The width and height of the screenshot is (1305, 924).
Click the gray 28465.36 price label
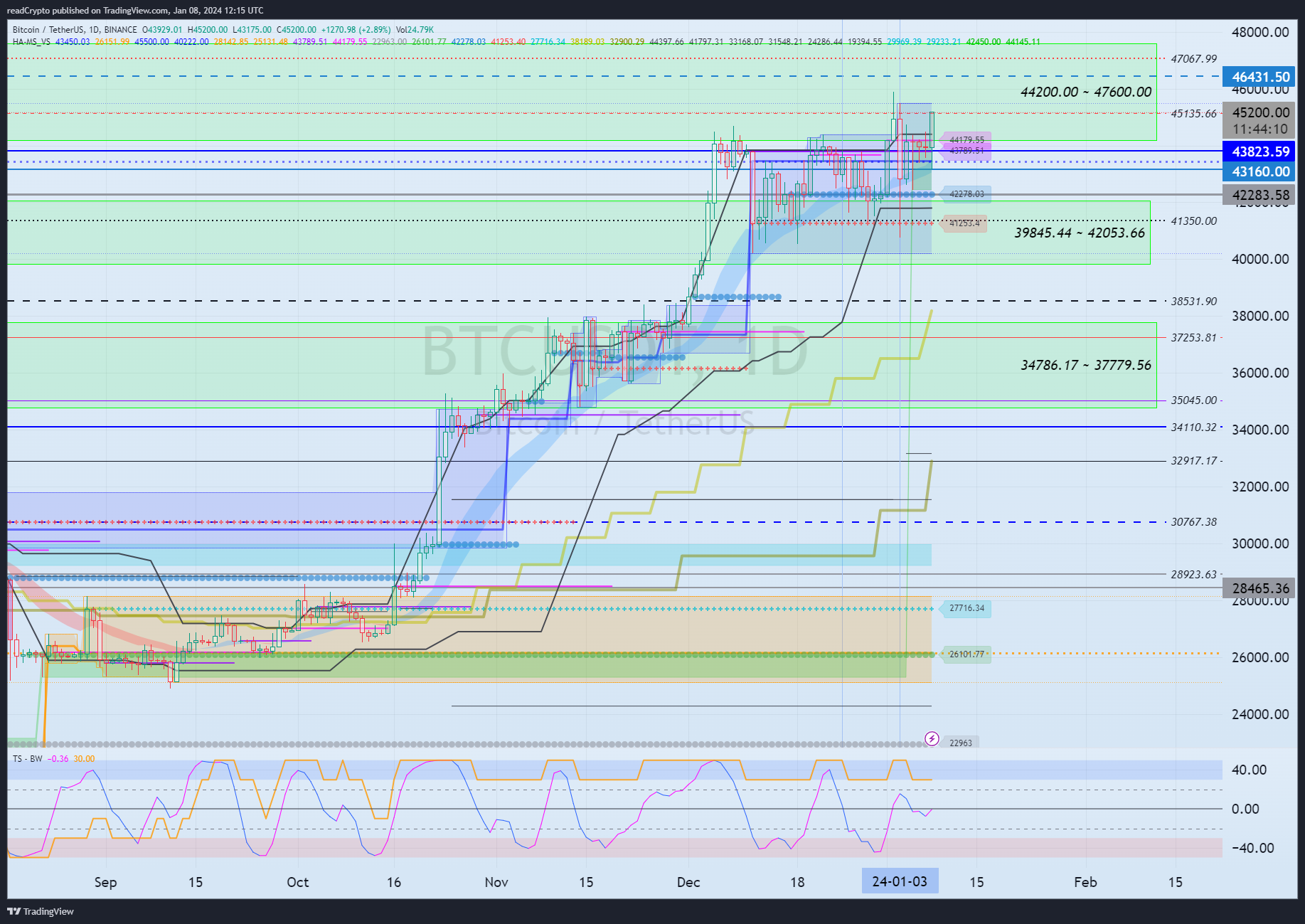1260,588
